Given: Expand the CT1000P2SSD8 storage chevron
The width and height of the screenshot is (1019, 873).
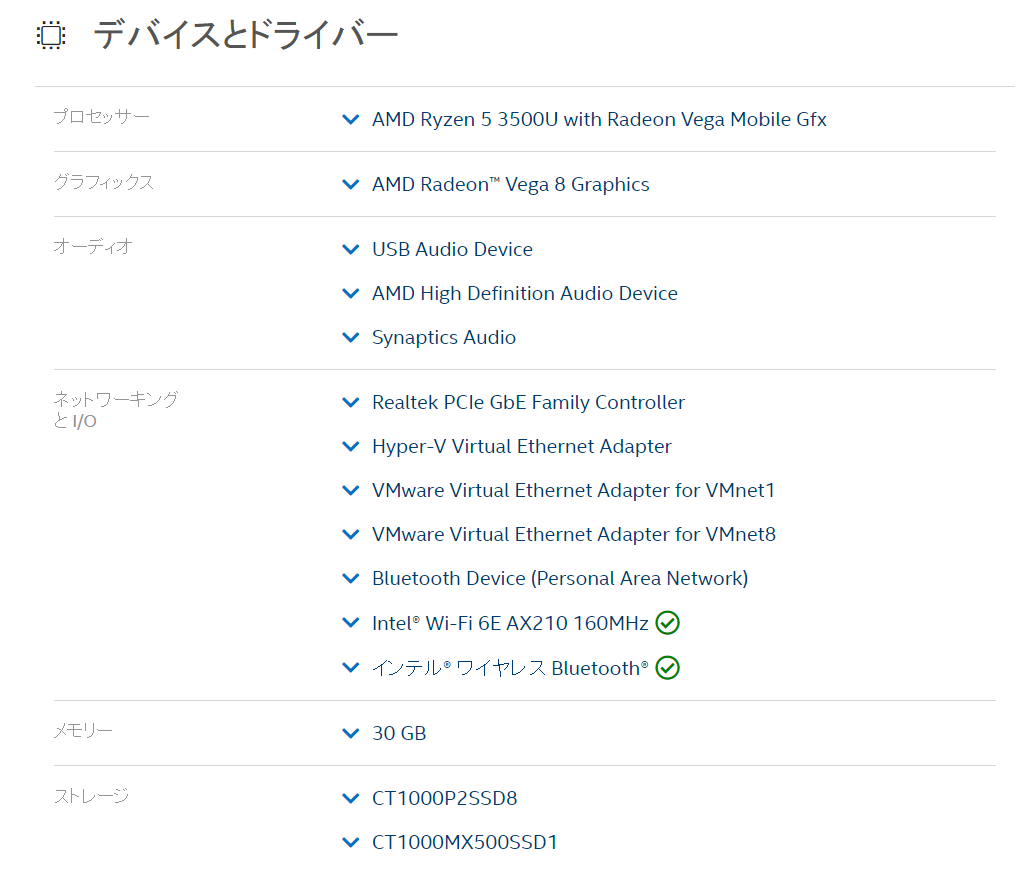Looking at the screenshot, I should pyautogui.click(x=350, y=799).
